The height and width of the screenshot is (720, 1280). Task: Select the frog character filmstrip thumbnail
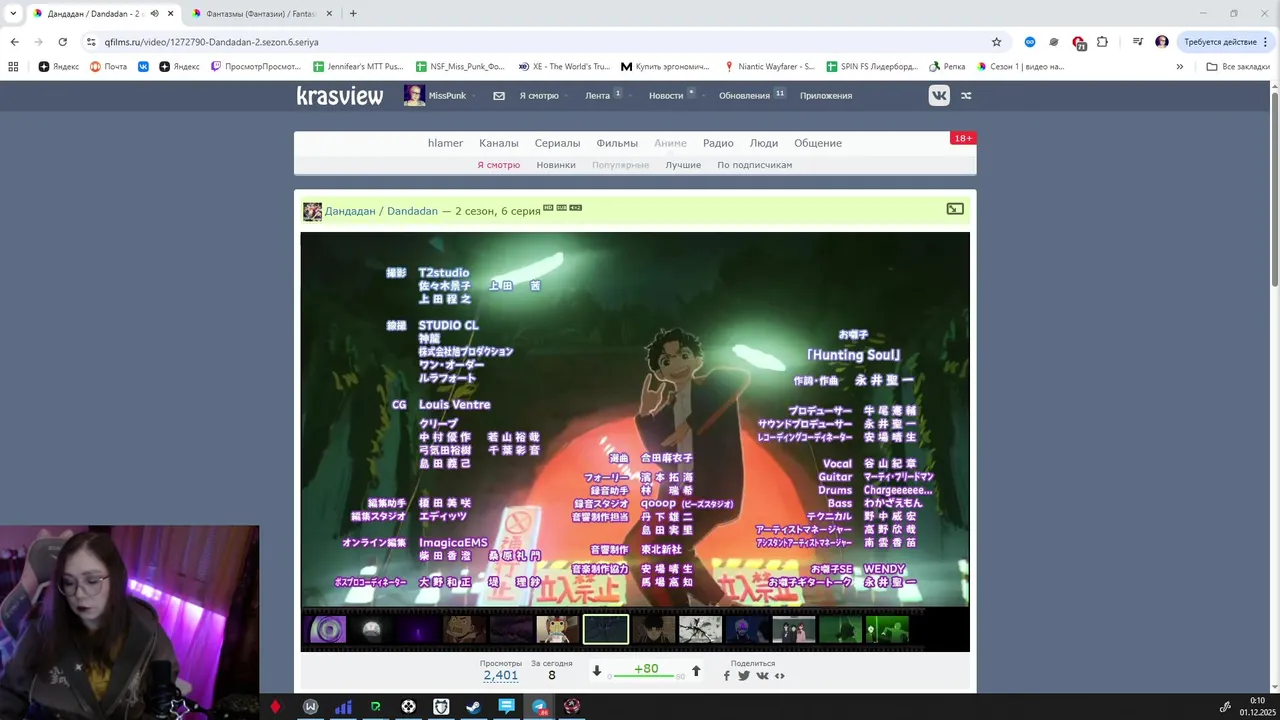[x=557, y=629]
